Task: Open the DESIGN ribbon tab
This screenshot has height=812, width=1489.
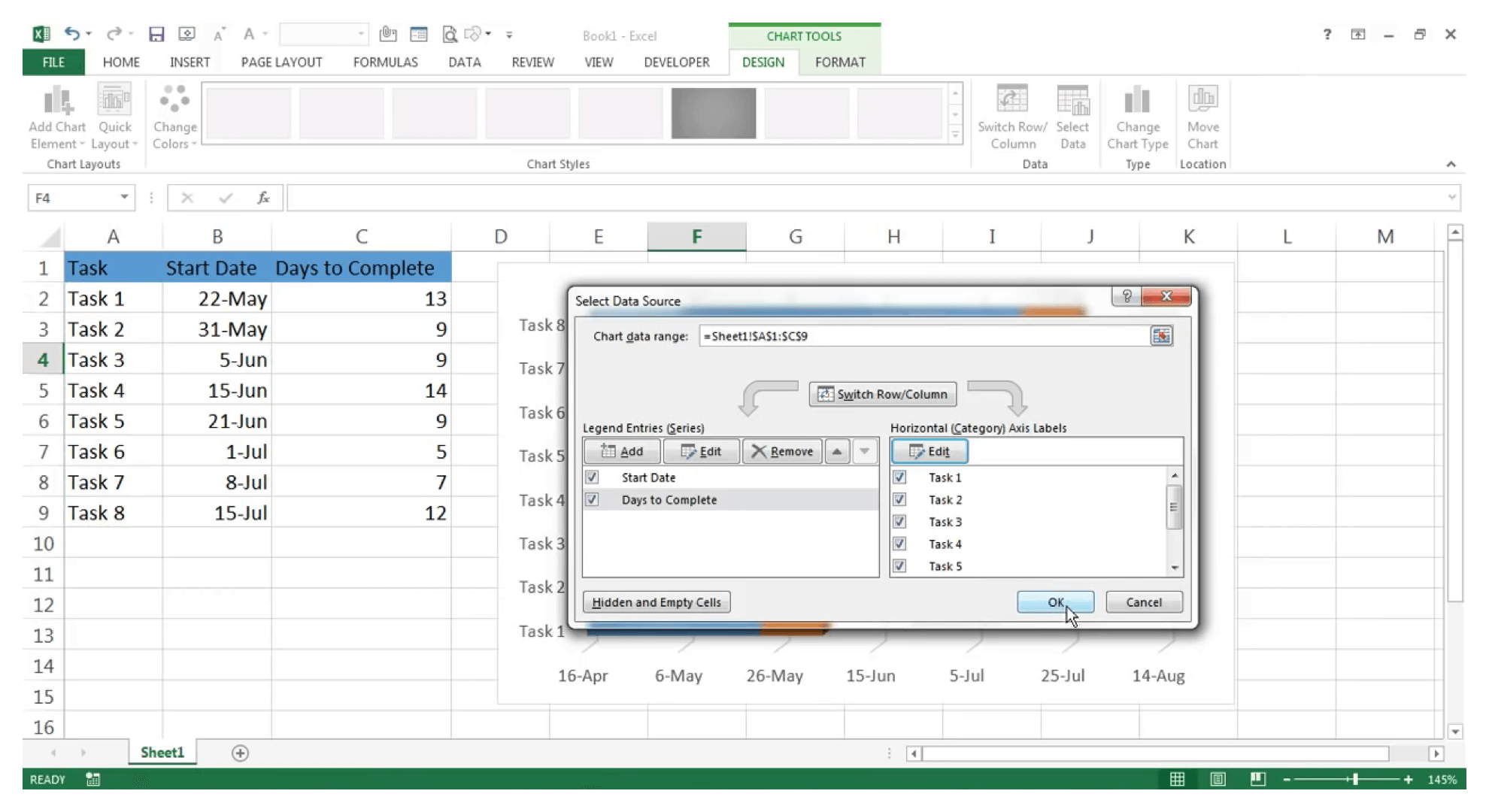Action: pos(763,62)
